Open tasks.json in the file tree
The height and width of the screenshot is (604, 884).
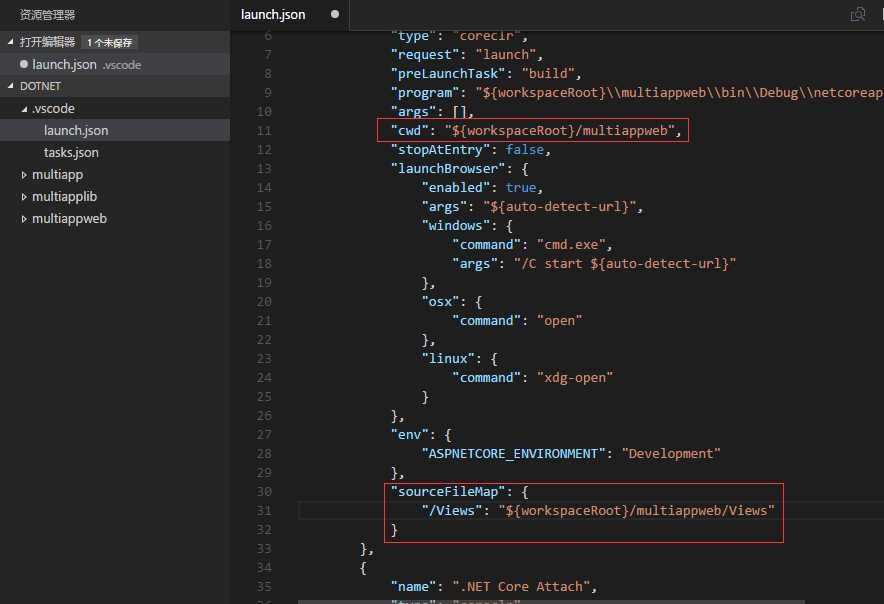point(71,152)
